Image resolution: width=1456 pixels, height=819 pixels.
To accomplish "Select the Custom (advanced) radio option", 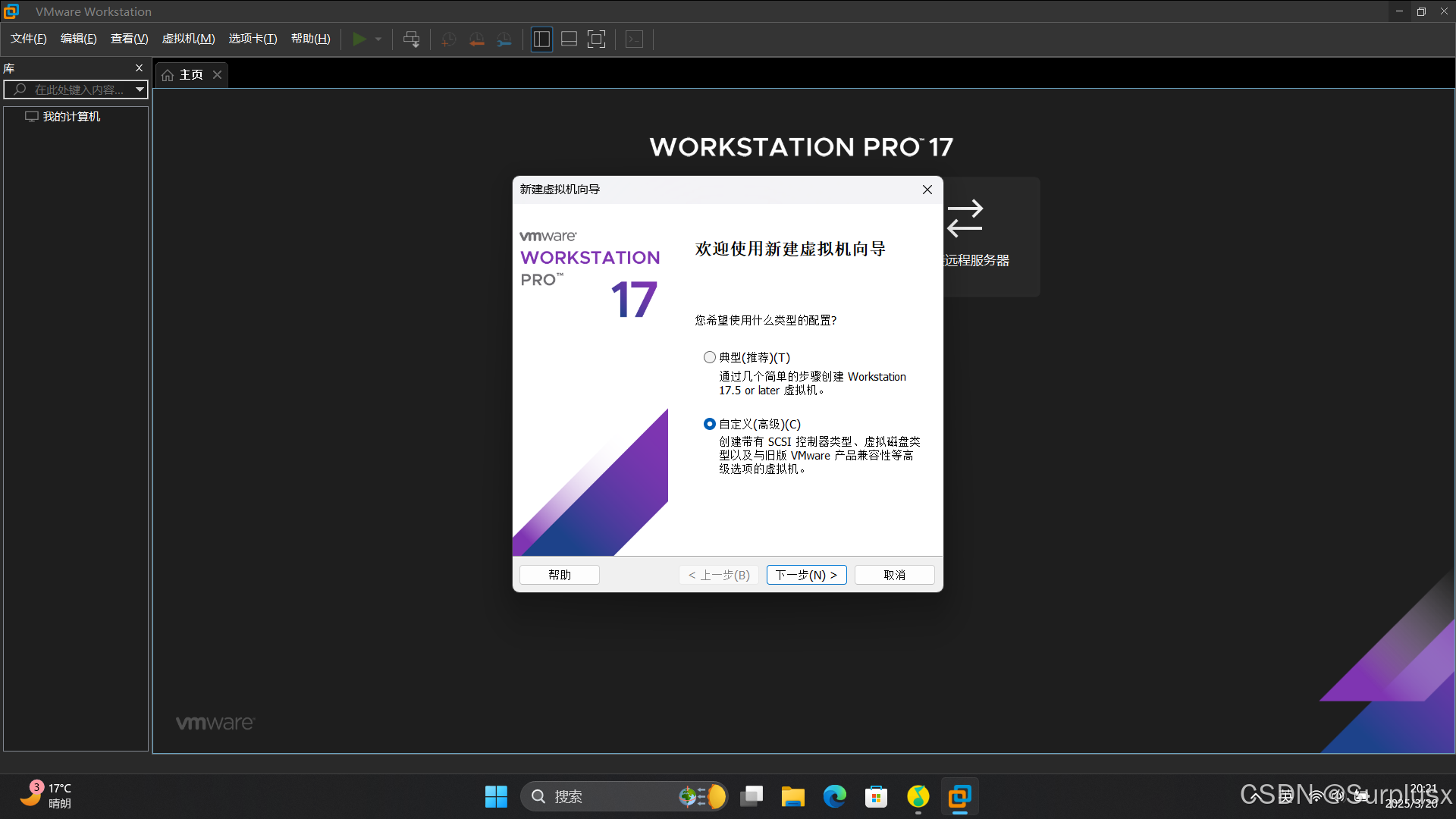I will [x=710, y=424].
